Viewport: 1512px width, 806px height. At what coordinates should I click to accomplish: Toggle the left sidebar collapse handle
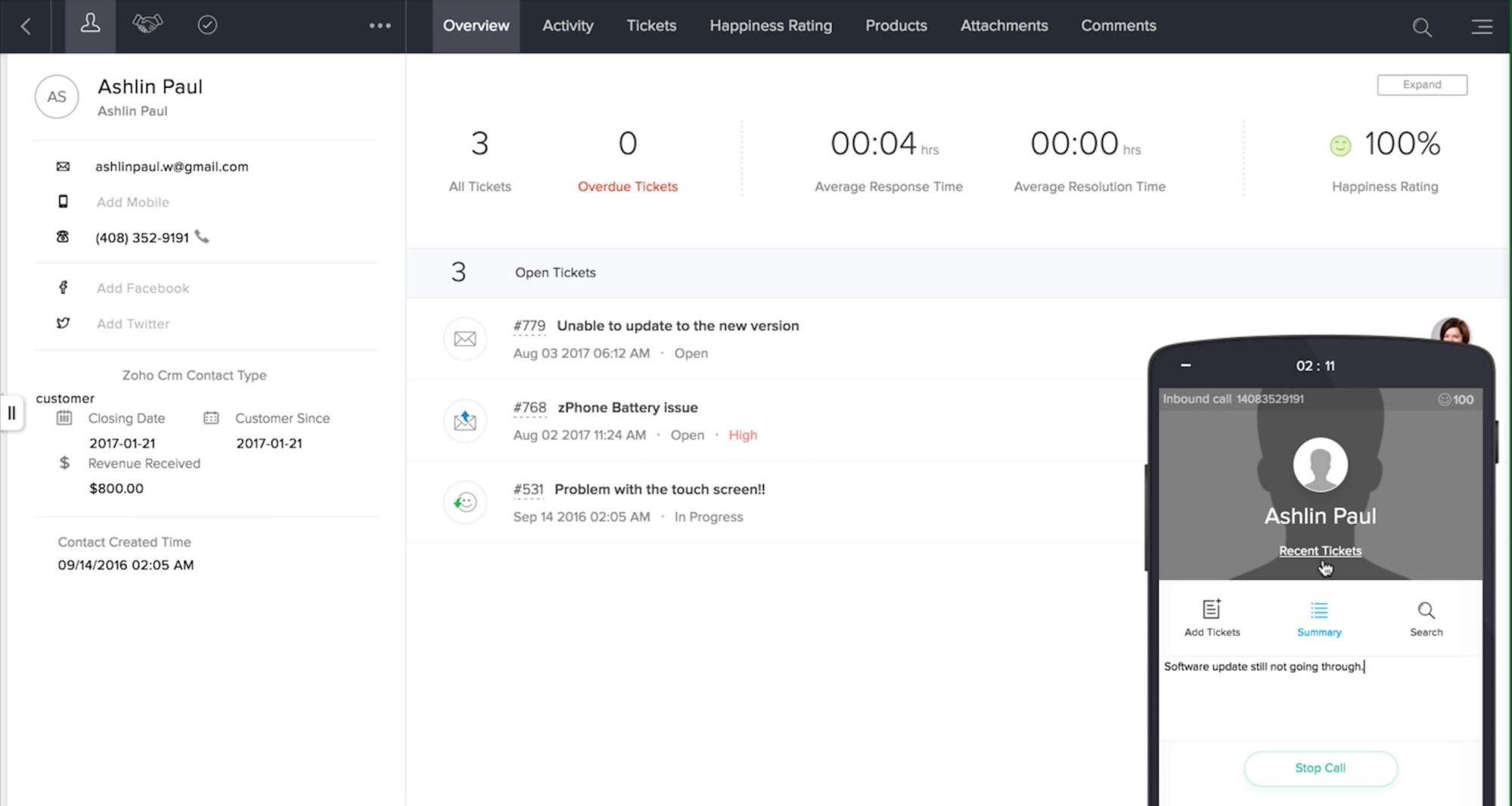[11, 413]
